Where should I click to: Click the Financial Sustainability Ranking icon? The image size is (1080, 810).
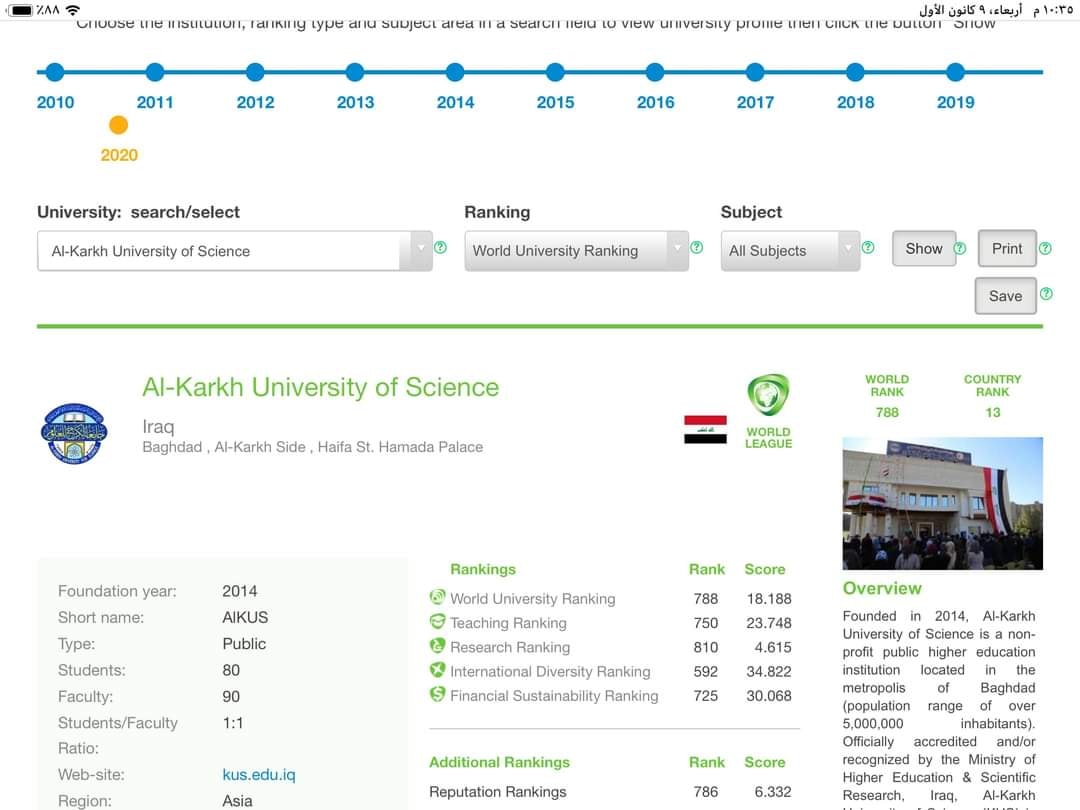point(437,694)
